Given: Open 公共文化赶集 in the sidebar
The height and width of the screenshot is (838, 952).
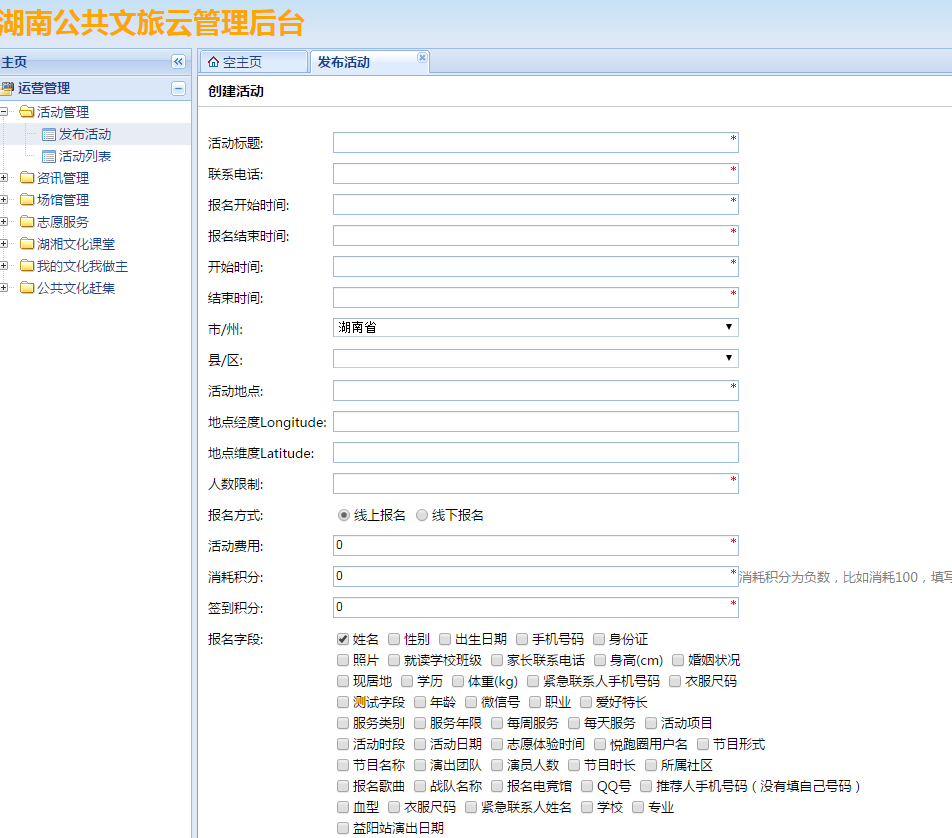Looking at the screenshot, I should [76, 288].
